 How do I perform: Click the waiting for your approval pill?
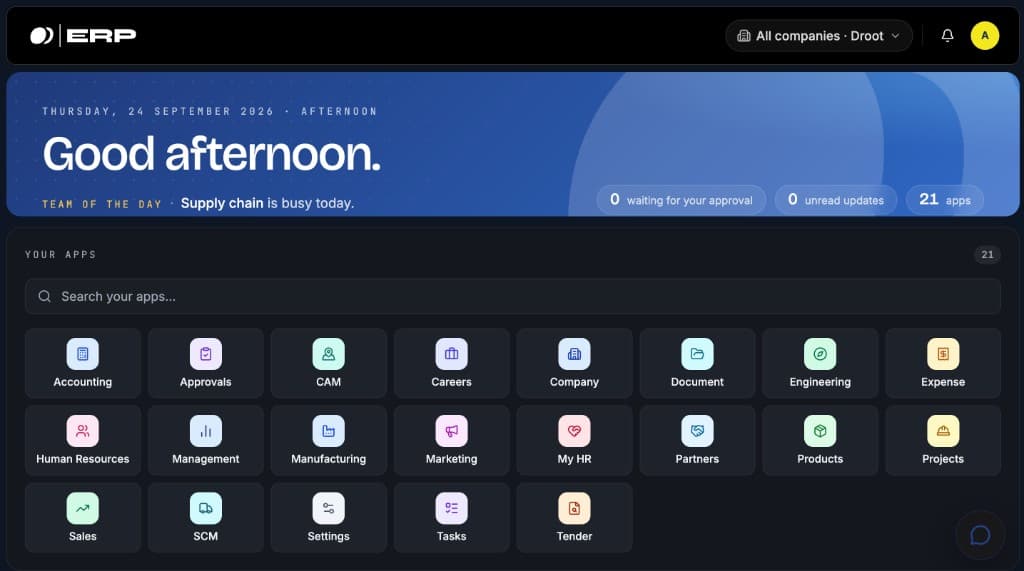click(x=681, y=200)
